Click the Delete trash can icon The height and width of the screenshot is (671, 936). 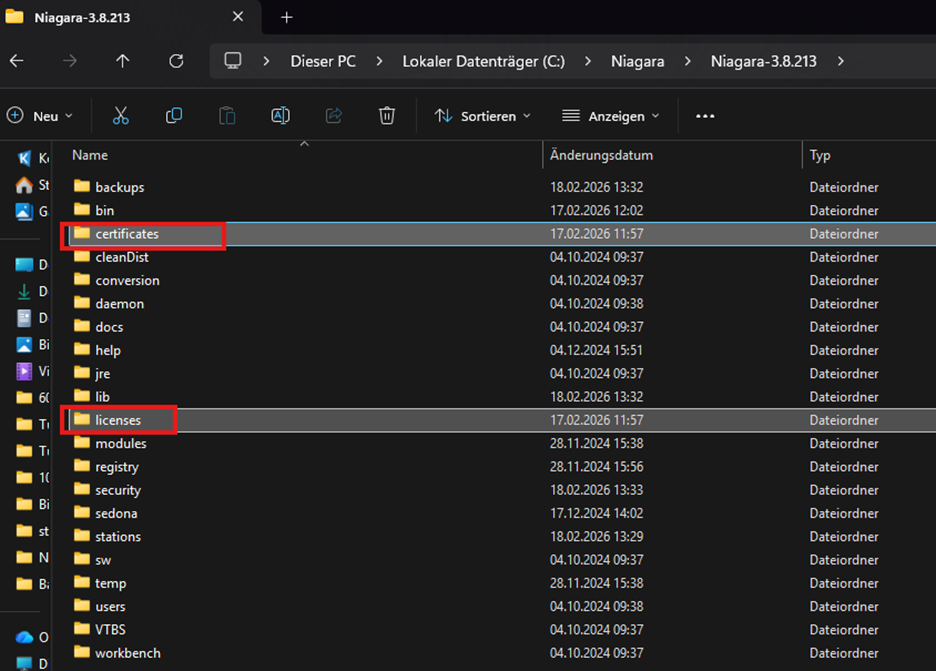387,116
